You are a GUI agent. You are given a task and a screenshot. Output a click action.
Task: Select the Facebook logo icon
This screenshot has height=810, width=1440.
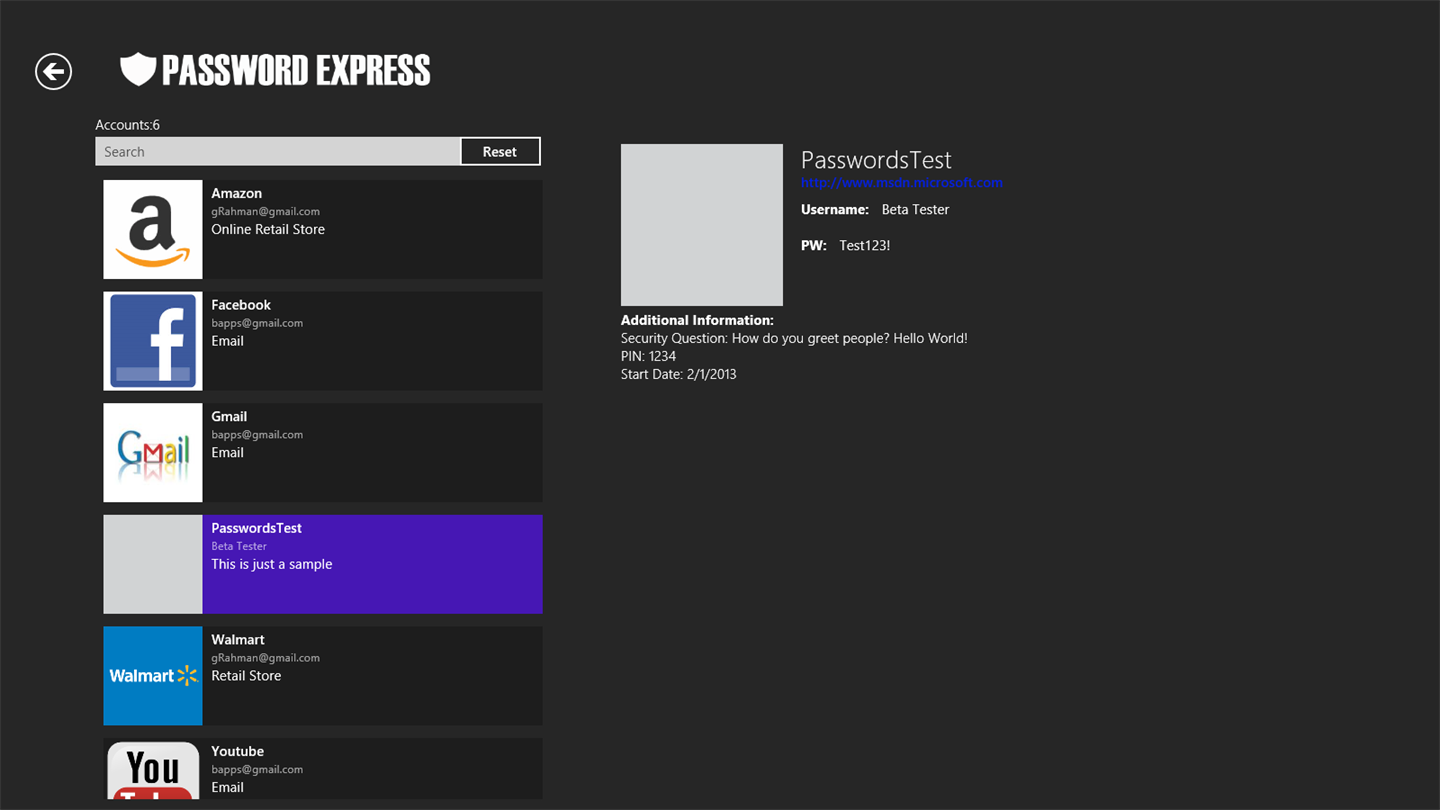pos(153,341)
